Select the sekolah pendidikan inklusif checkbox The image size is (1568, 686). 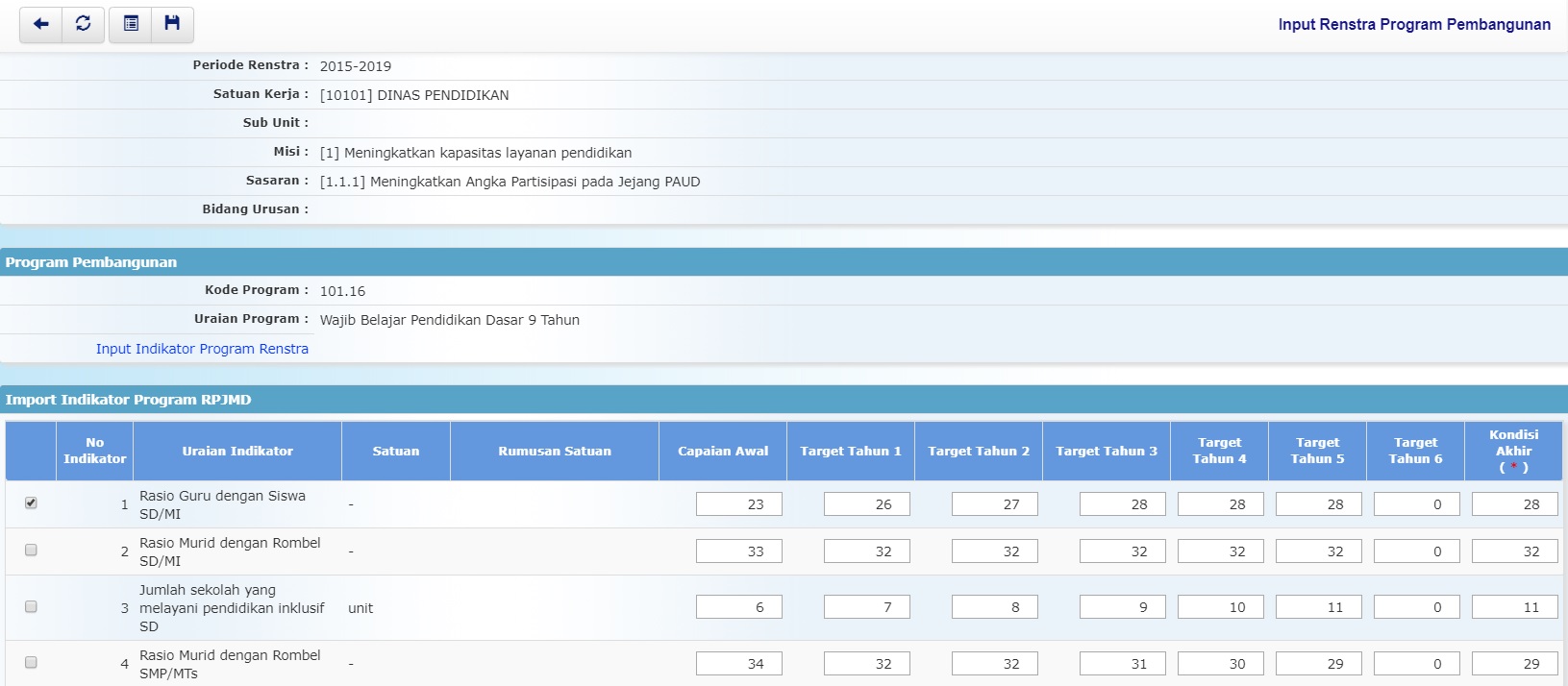pos(31,606)
